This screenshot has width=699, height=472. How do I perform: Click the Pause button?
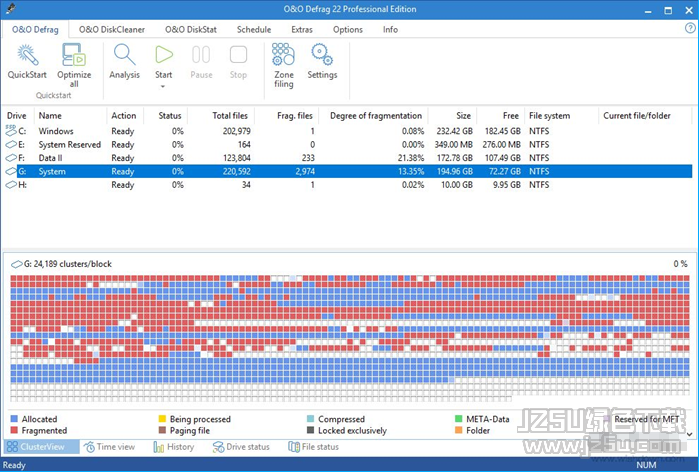click(201, 62)
